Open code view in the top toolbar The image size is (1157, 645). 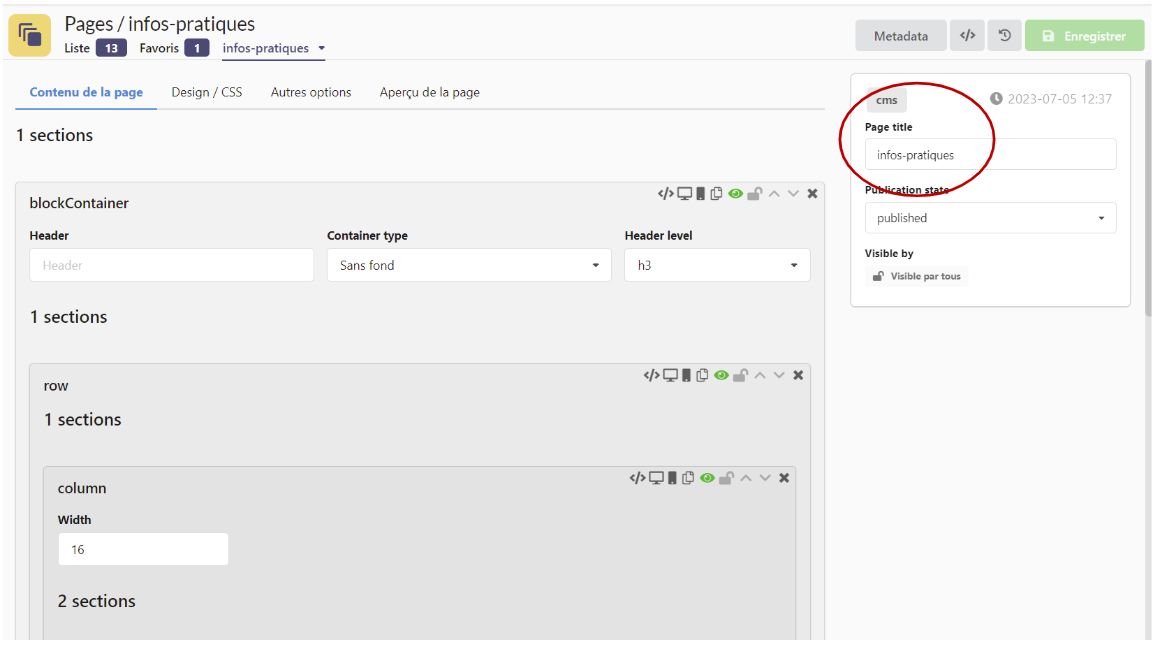point(967,36)
